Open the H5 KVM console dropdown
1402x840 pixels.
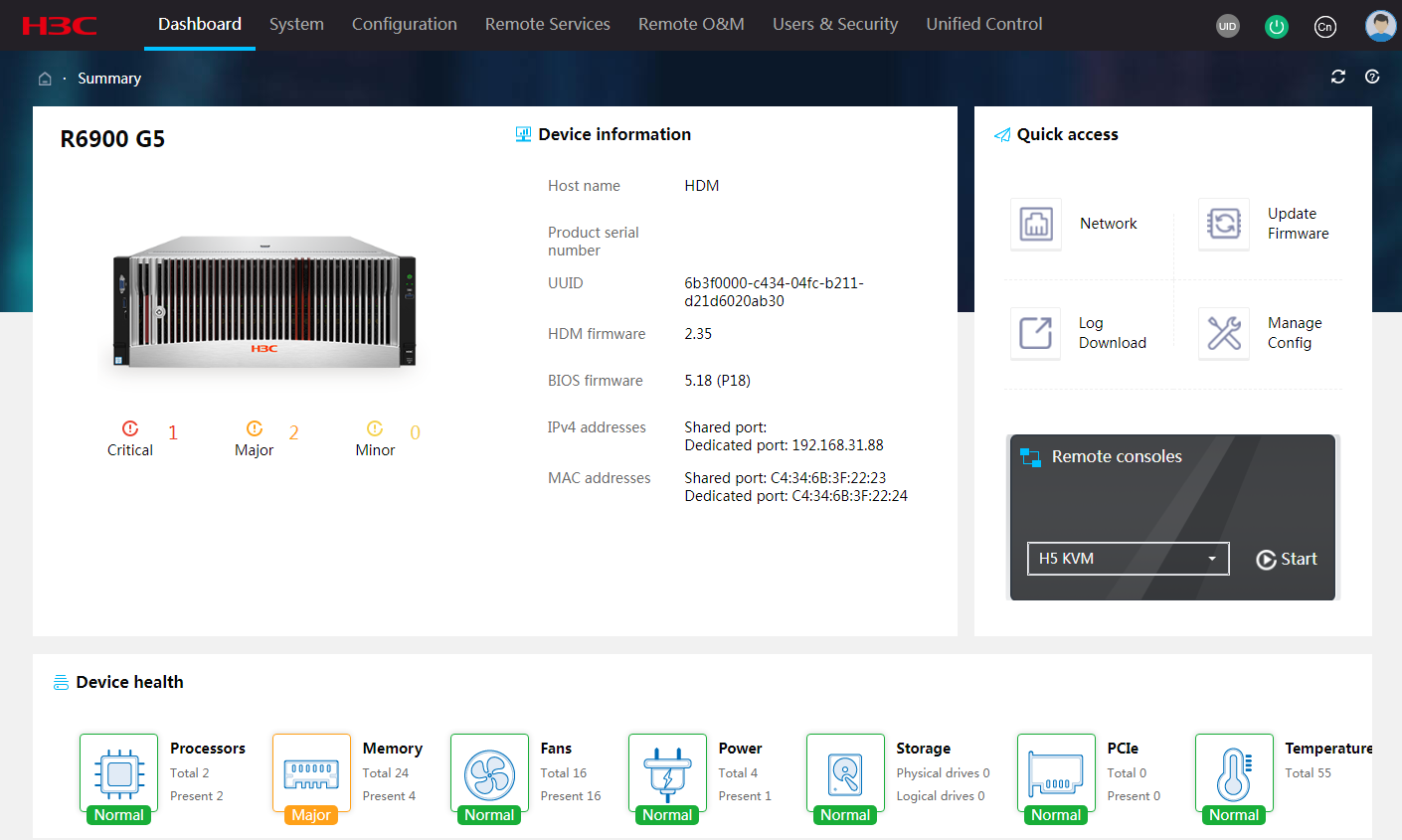(1128, 559)
